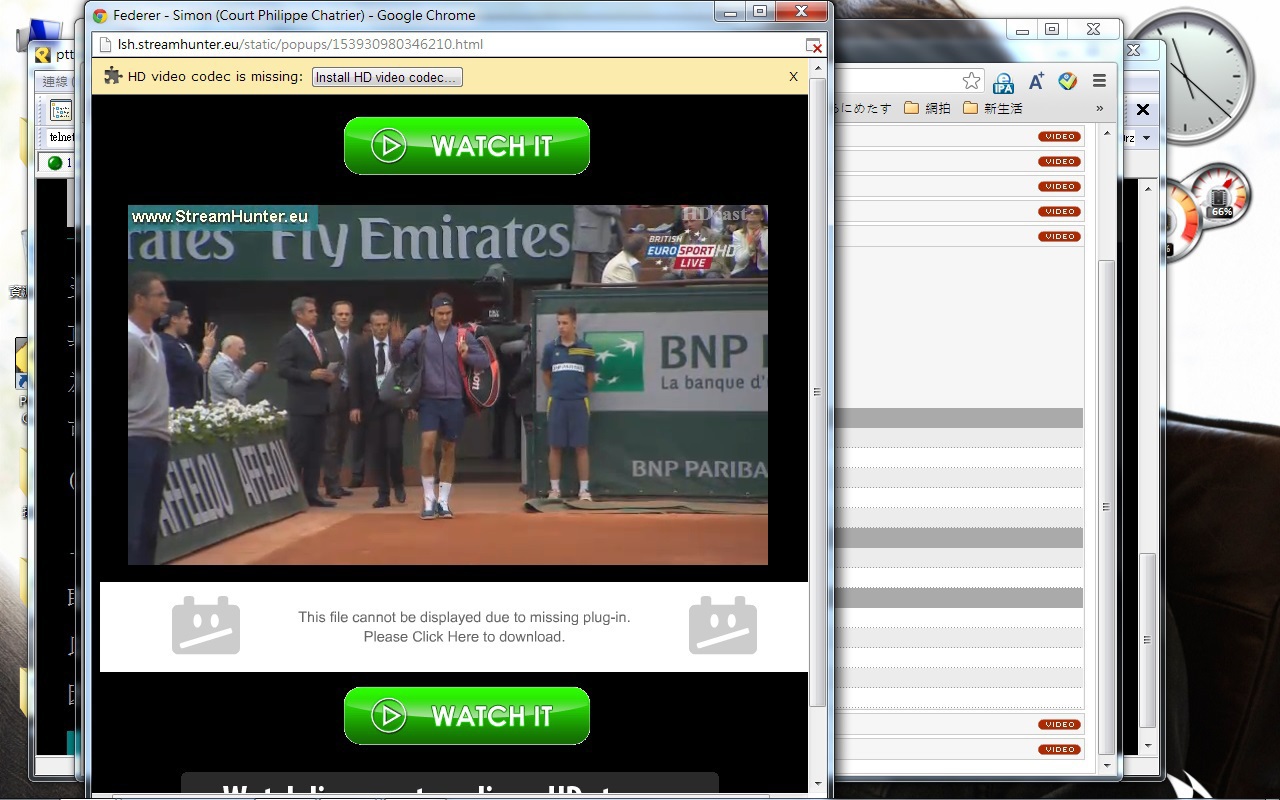
Task: Click scroll-up arrow of the popup window
Action: [818, 67]
